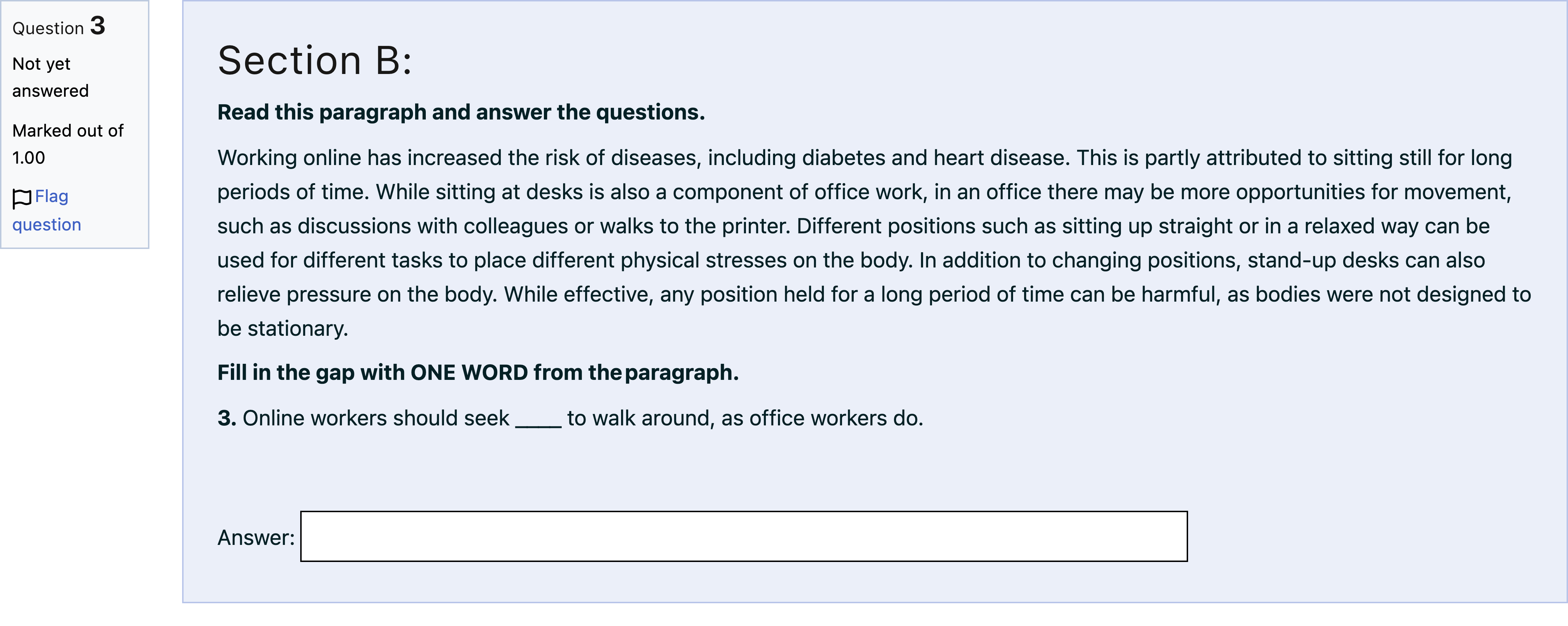This screenshot has width=1568, height=626.
Task: Click the 'Section B:' heading
Action: [315, 60]
